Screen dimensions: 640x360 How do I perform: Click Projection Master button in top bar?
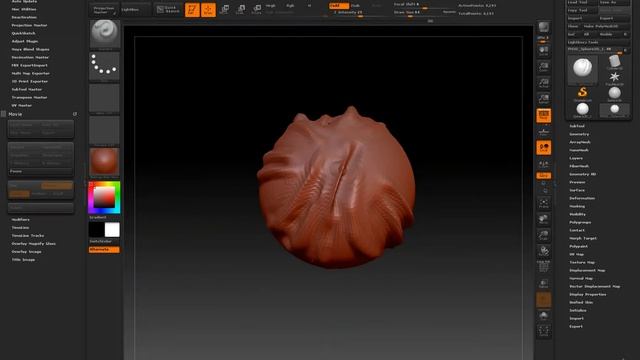pos(104,9)
